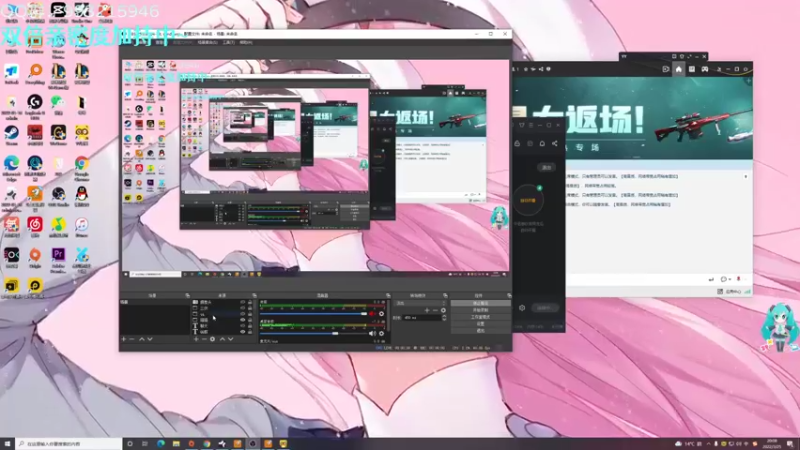Screen dimensions: 800x450
Task: Toggle visibility of the vs source
Action: [x=242, y=314]
